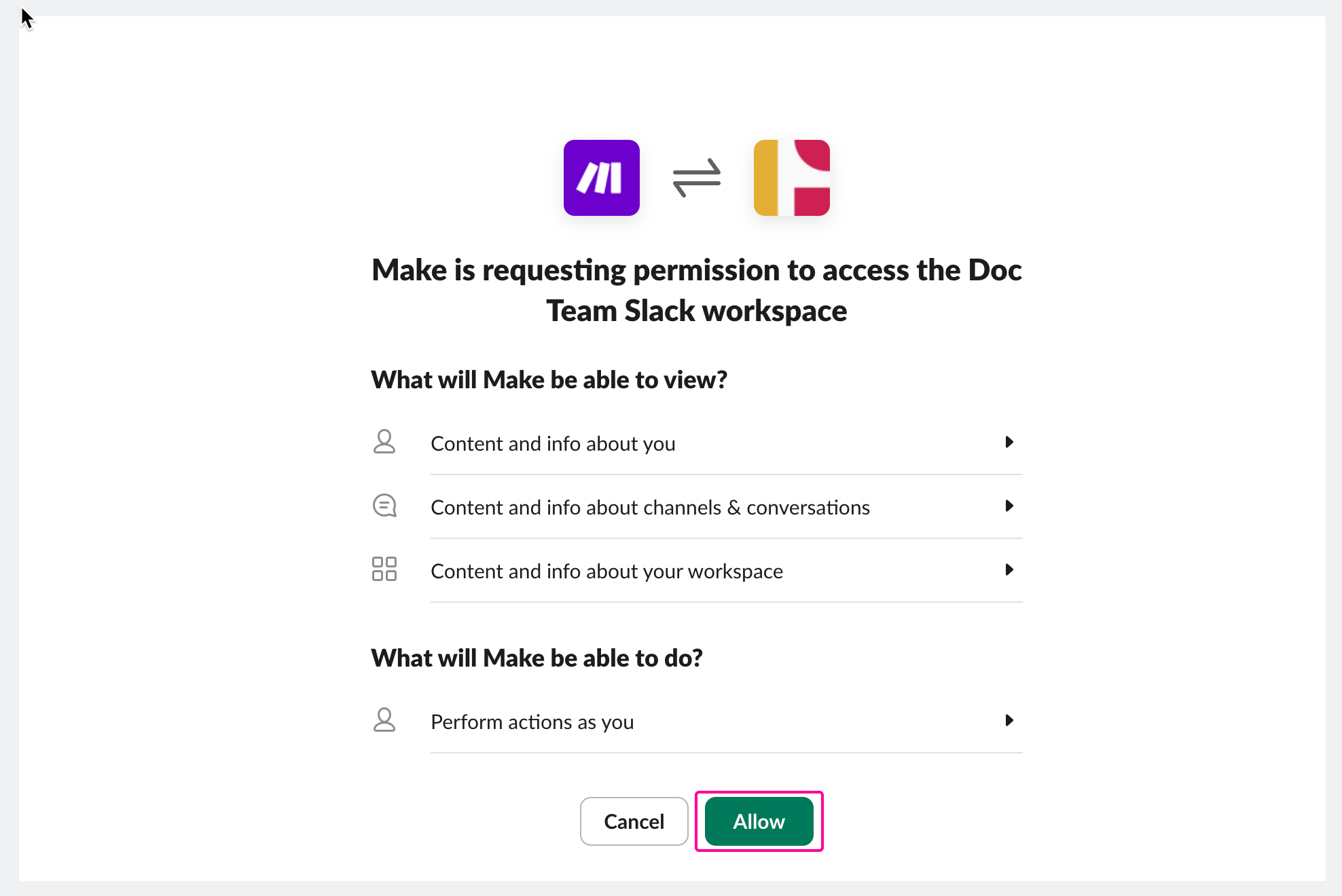The width and height of the screenshot is (1342, 896).
Task: Expand the 'about your workspace' disclosure arrow
Action: click(1009, 570)
